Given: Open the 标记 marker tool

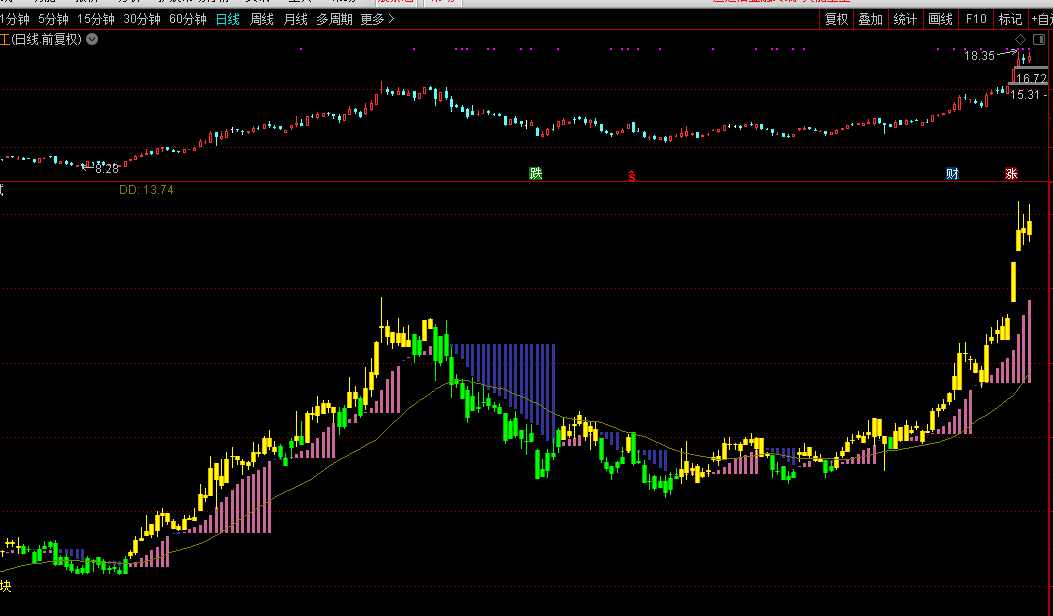Looking at the screenshot, I should click(1011, 19).
